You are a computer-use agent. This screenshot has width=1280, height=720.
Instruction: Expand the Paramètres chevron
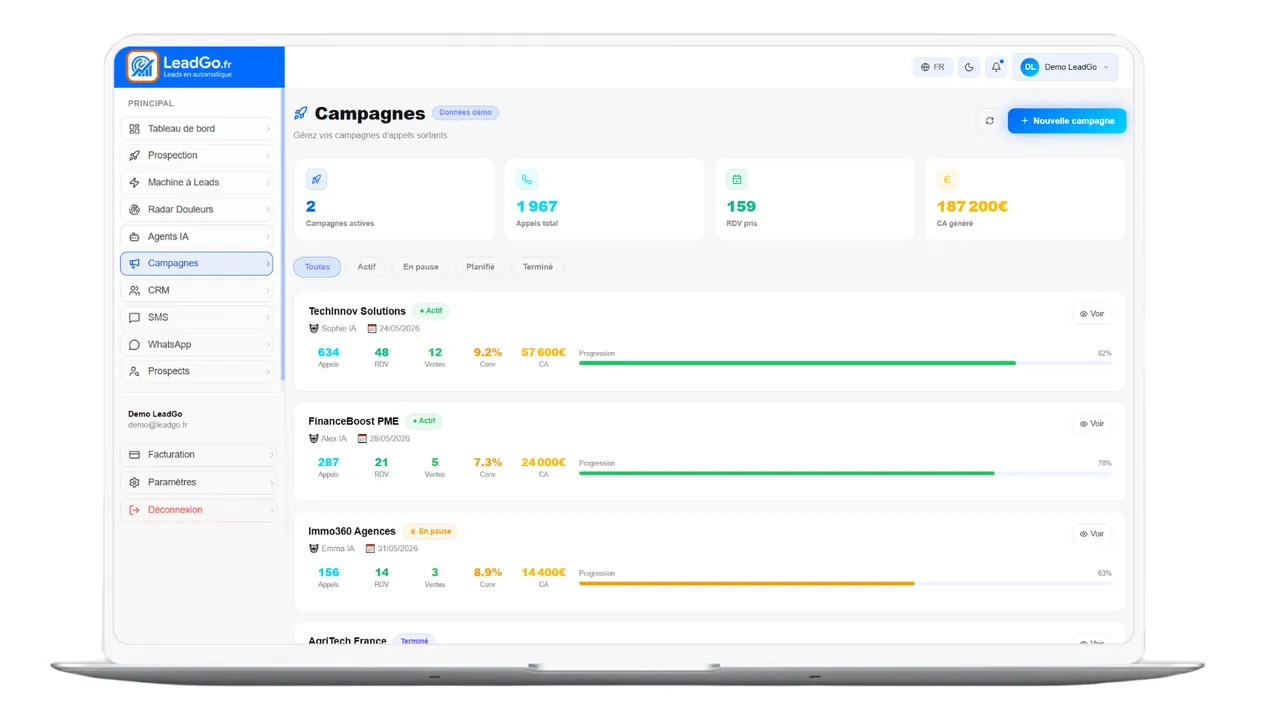click(271, 483)
